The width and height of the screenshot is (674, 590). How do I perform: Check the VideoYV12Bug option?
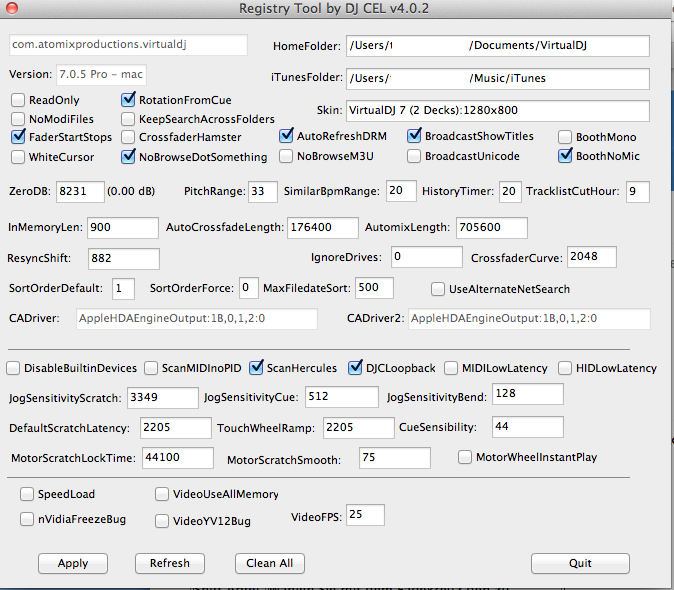coord(162,521)
